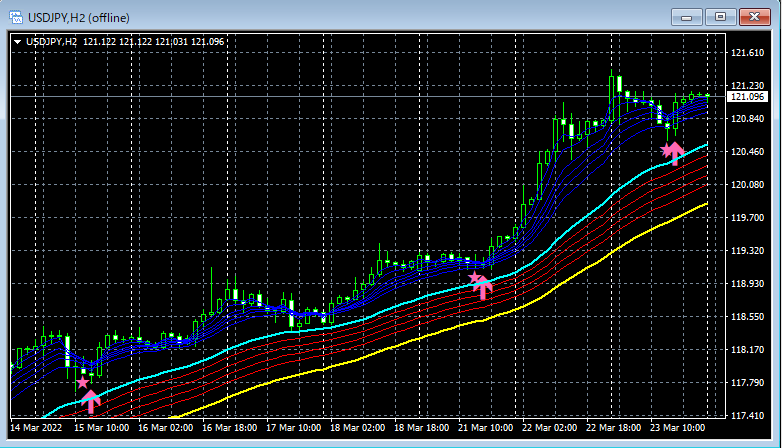Click the 118.170 price scale label
Viewport: 783px width, 448px height.
748,350
